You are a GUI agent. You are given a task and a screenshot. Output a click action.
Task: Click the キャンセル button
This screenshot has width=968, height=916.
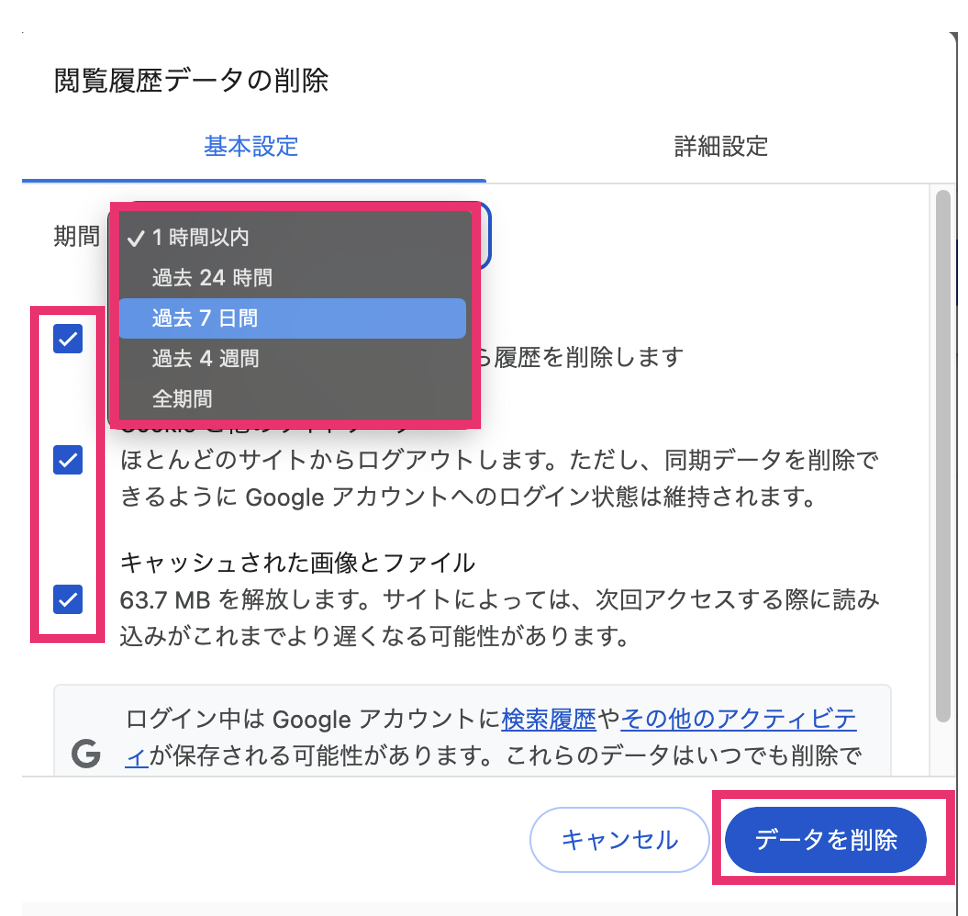[619, 840]
